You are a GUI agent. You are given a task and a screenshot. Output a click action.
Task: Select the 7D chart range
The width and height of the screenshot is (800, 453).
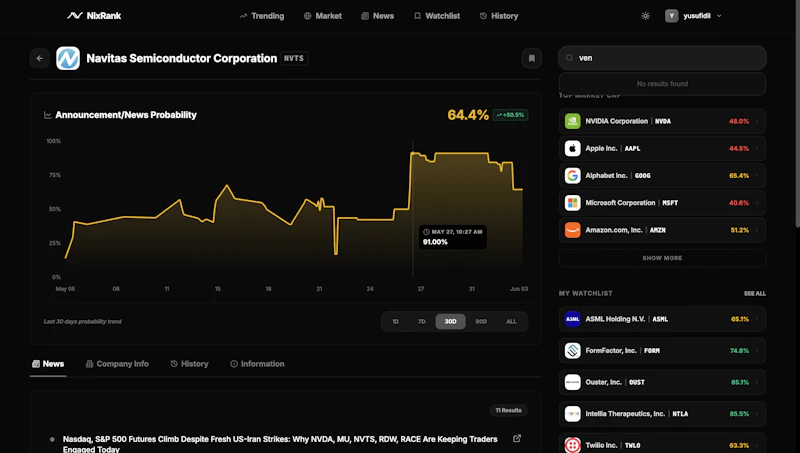tap(421, 321)
